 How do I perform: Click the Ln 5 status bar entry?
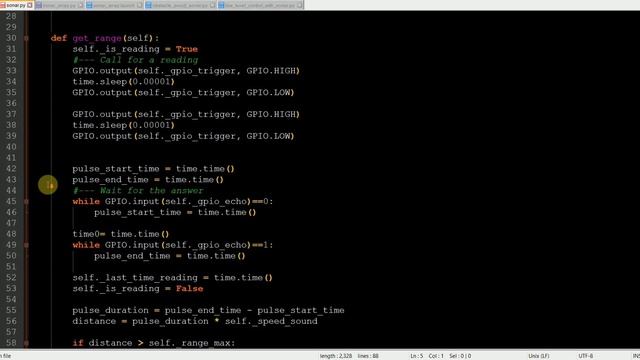[x=416, y=356]
